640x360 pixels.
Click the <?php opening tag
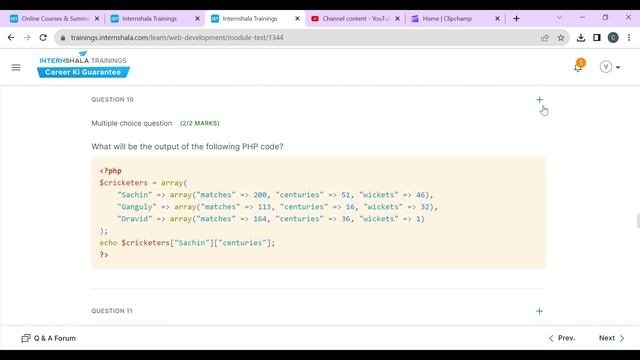click(110, 171)
